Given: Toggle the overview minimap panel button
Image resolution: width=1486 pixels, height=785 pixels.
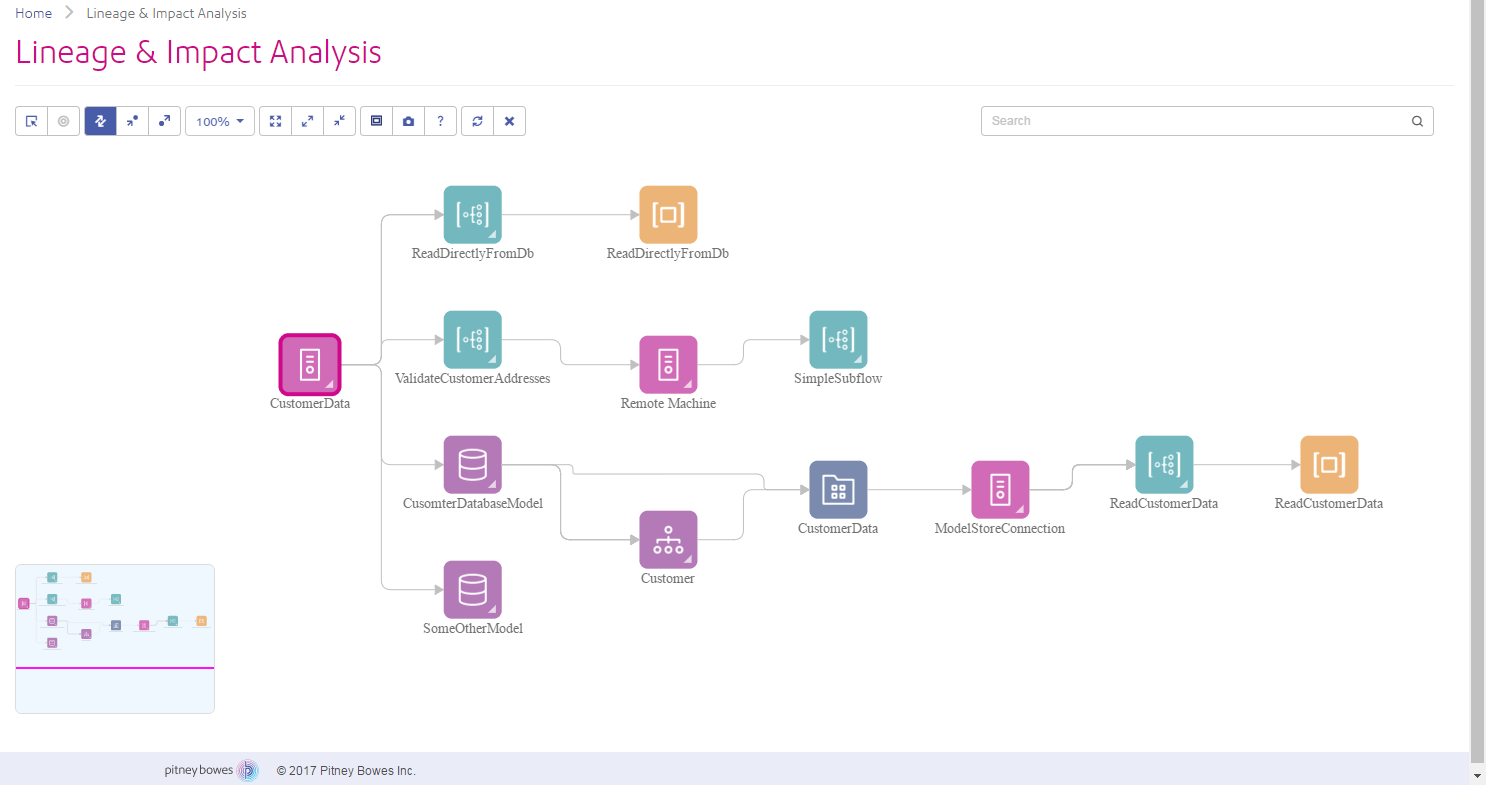Looking at the screenshot, I should [x=376, y=121].
